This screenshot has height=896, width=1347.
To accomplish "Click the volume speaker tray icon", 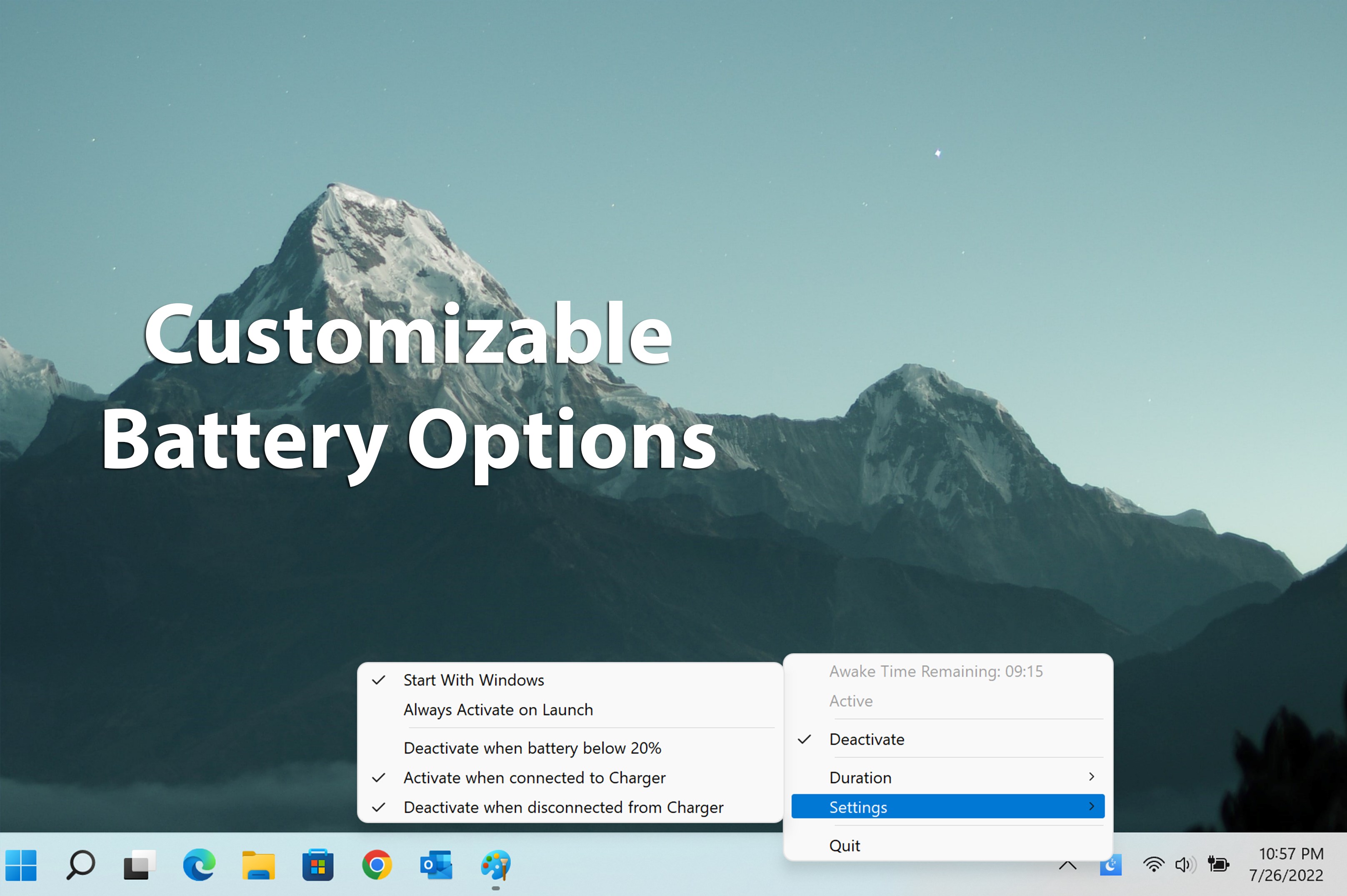I will (1186, 865).
